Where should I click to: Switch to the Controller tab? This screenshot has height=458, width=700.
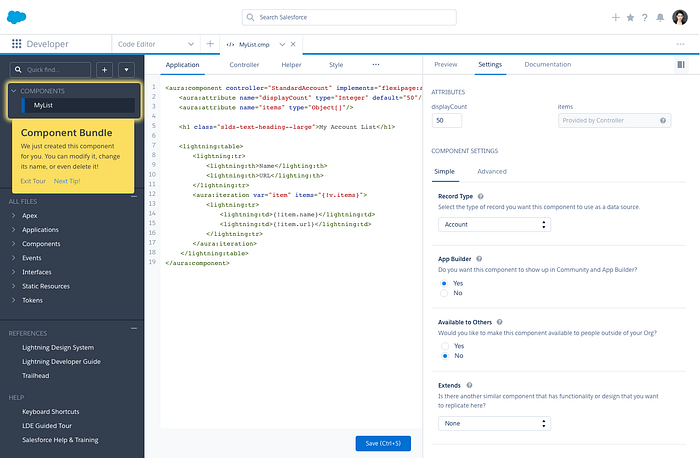click(x=244, y=64)
